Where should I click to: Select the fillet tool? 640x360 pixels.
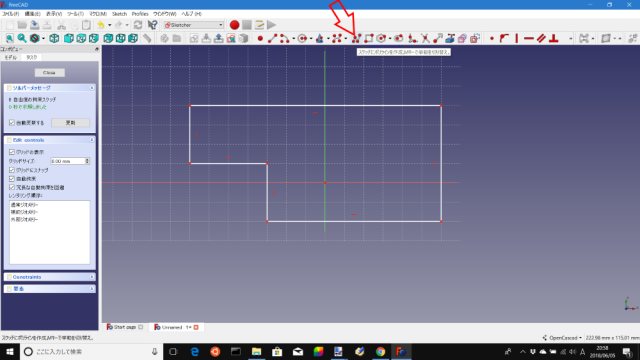(412, 38)
